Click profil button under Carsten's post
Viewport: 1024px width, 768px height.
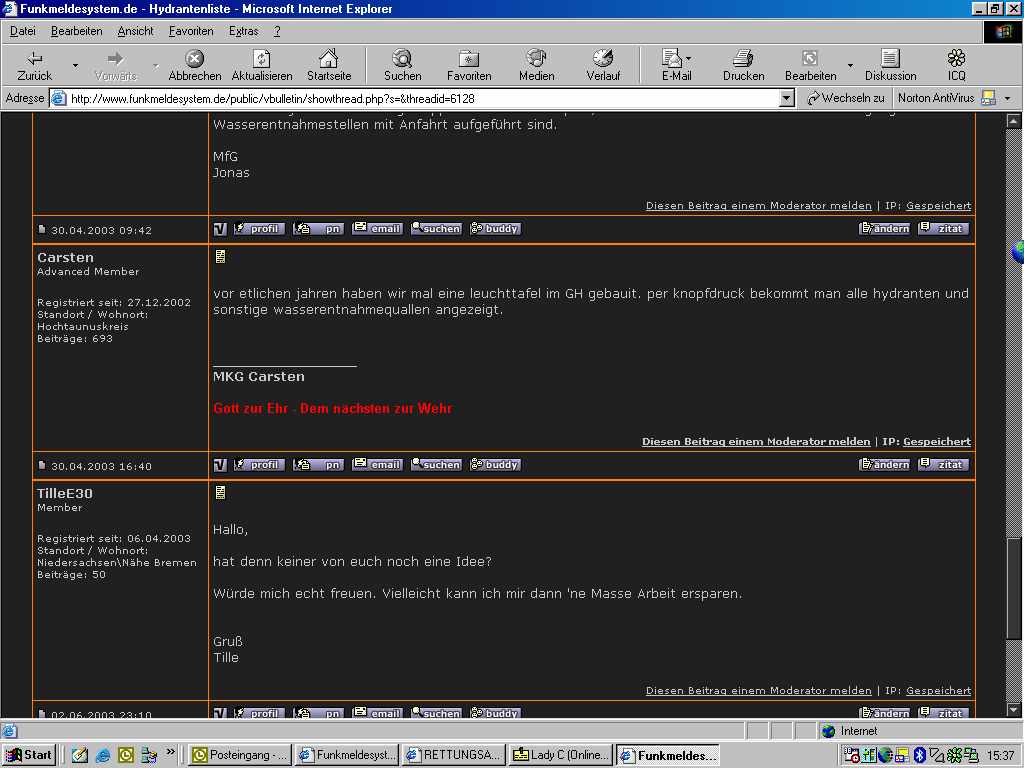click(259, 465)
